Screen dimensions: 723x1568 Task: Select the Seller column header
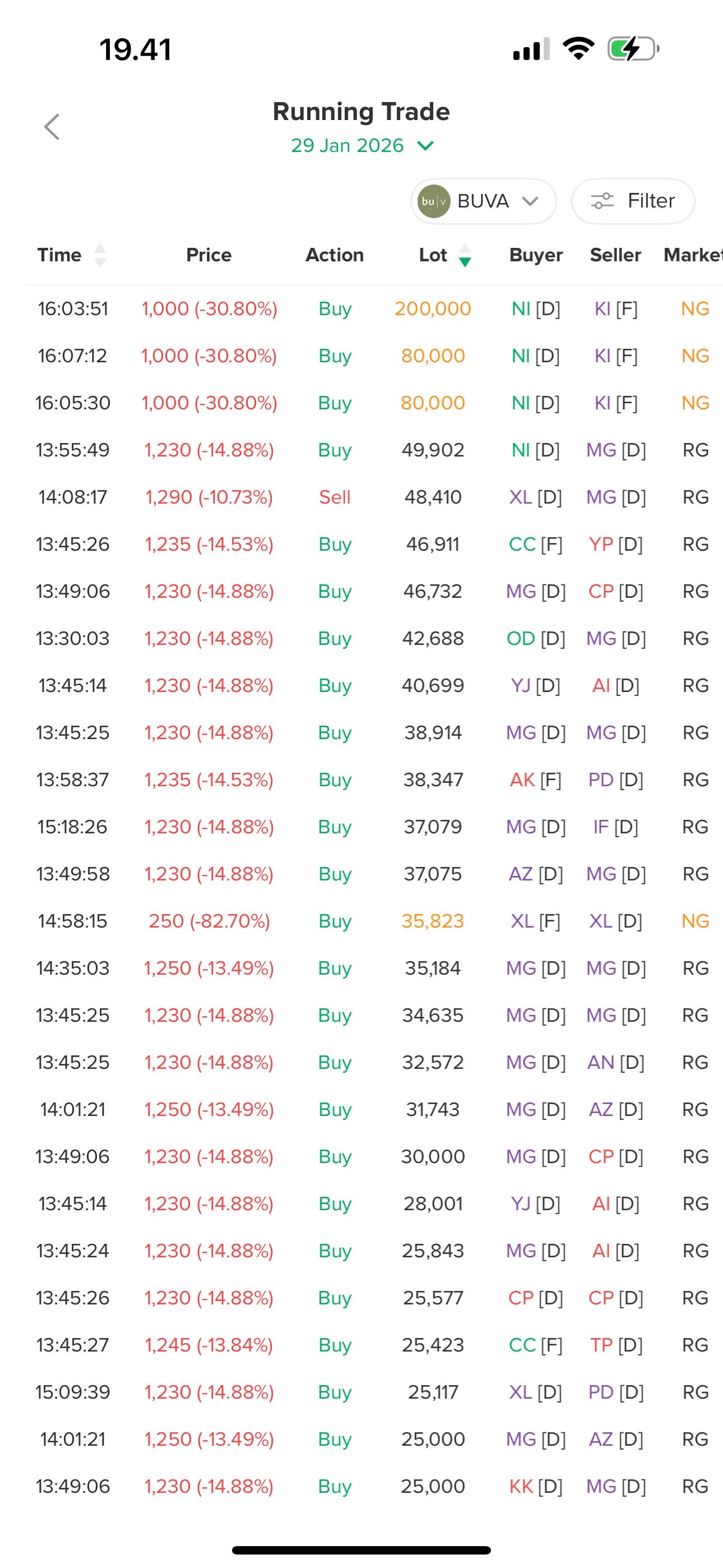(615, 255)
